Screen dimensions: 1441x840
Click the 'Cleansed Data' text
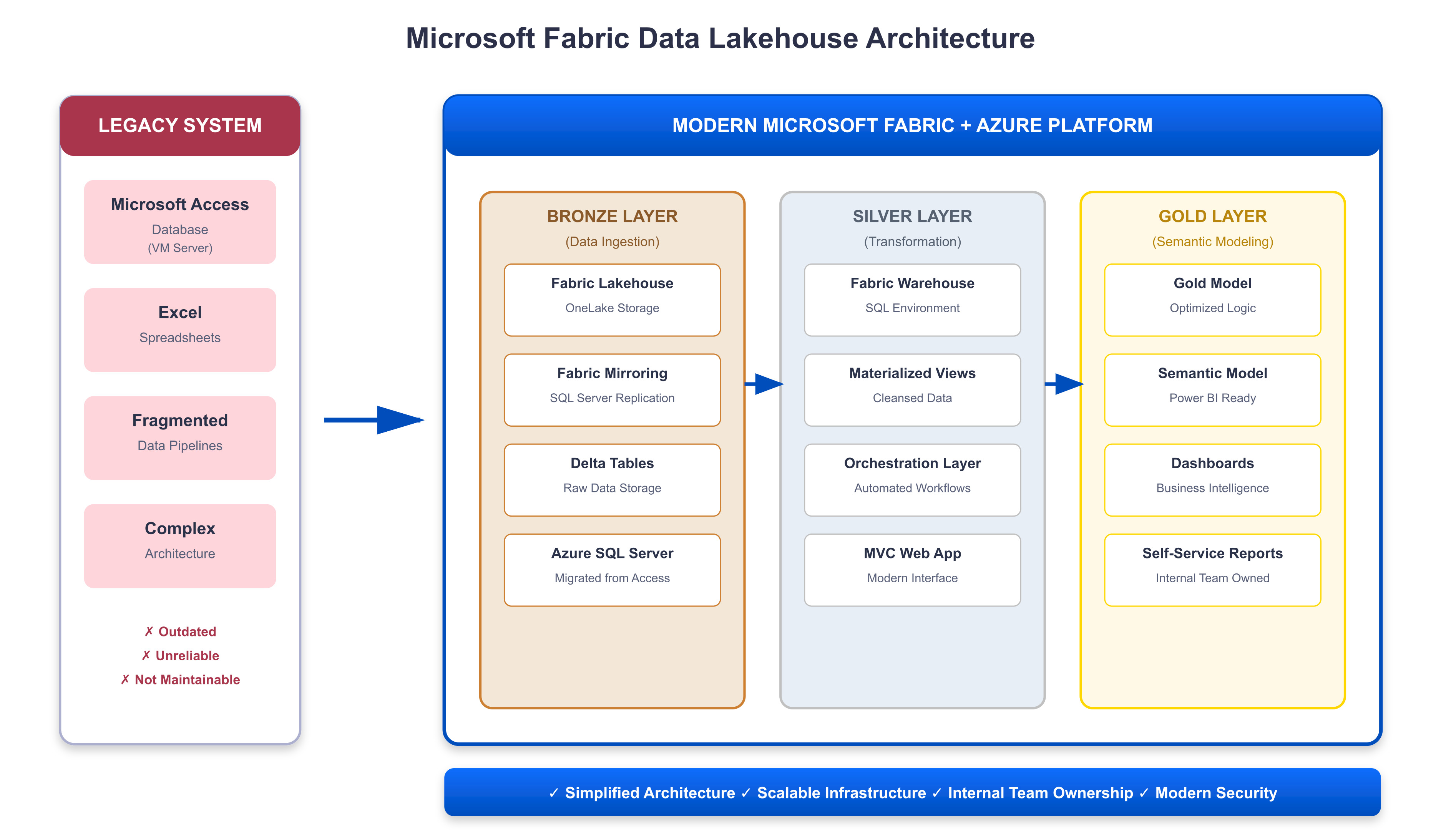(x=912, y=398)
